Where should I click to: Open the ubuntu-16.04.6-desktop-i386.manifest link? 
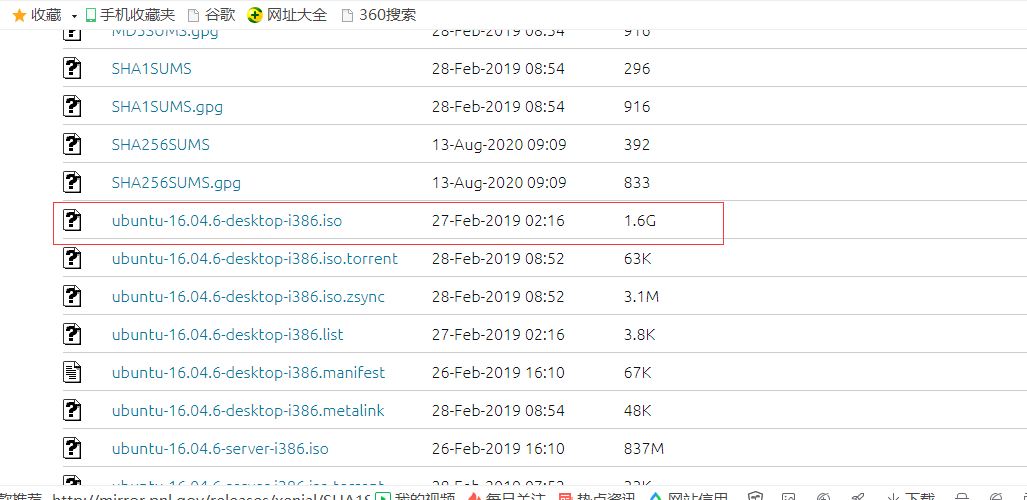tap(248, 373)
